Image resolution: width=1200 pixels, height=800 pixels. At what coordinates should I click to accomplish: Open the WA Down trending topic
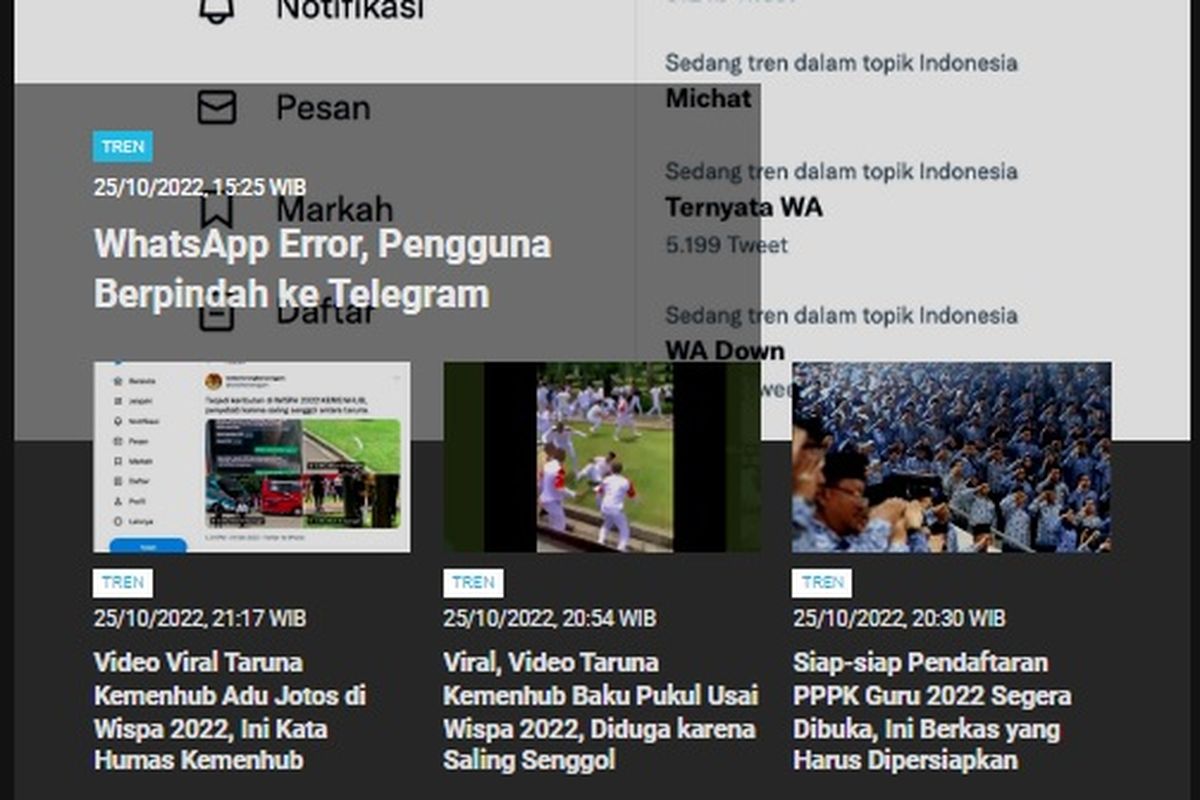pyautogui.click(x=724, y=350)
